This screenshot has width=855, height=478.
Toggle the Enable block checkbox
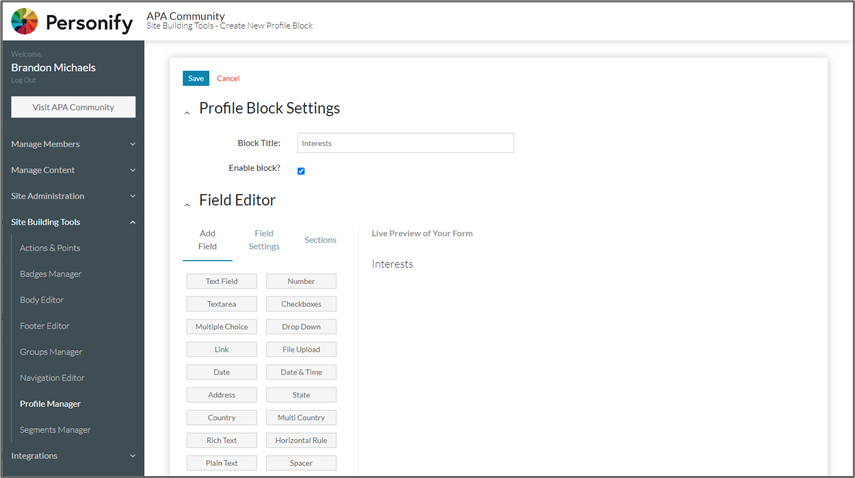tap(301, 171)
